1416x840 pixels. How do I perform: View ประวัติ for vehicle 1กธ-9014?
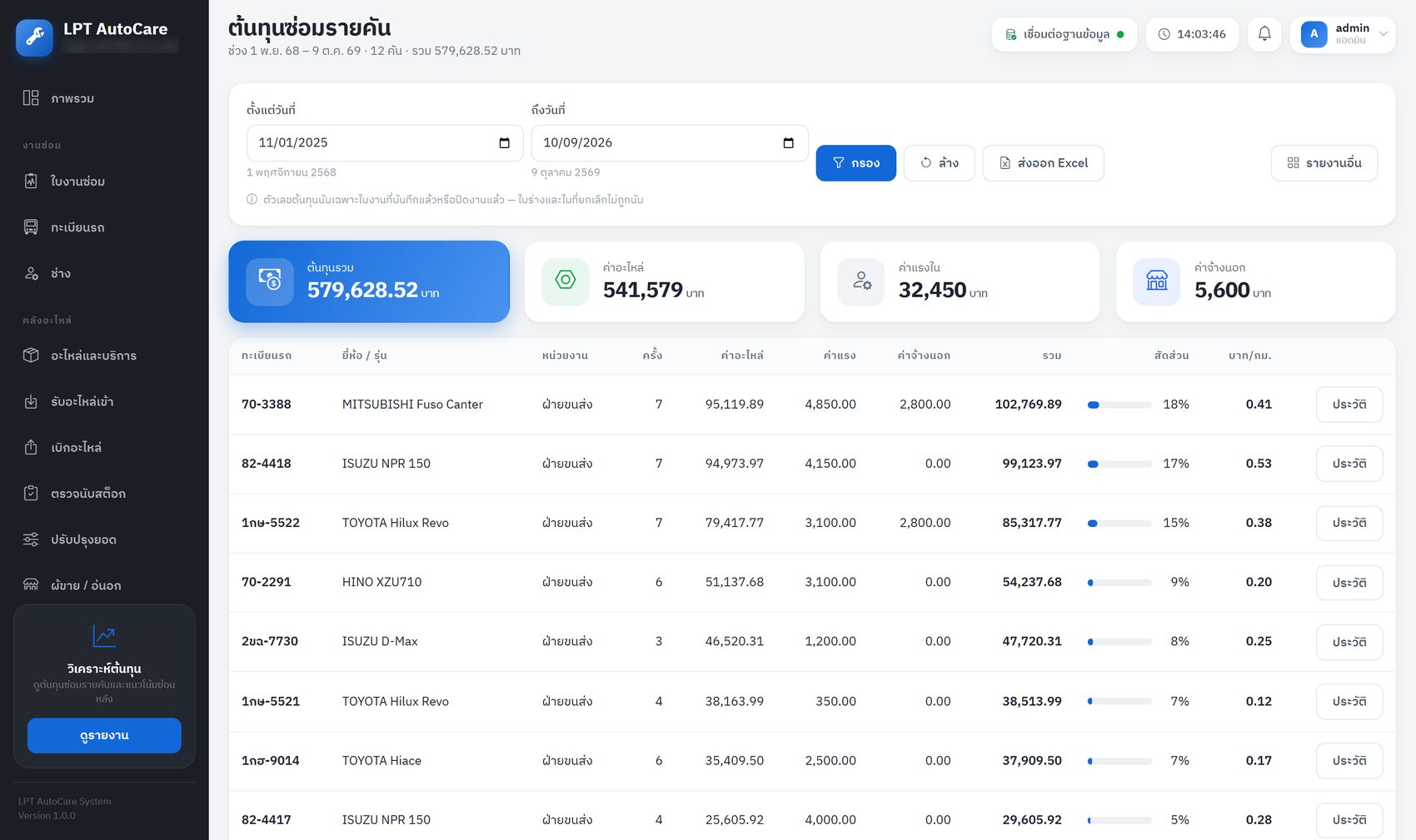(1349, 761)
